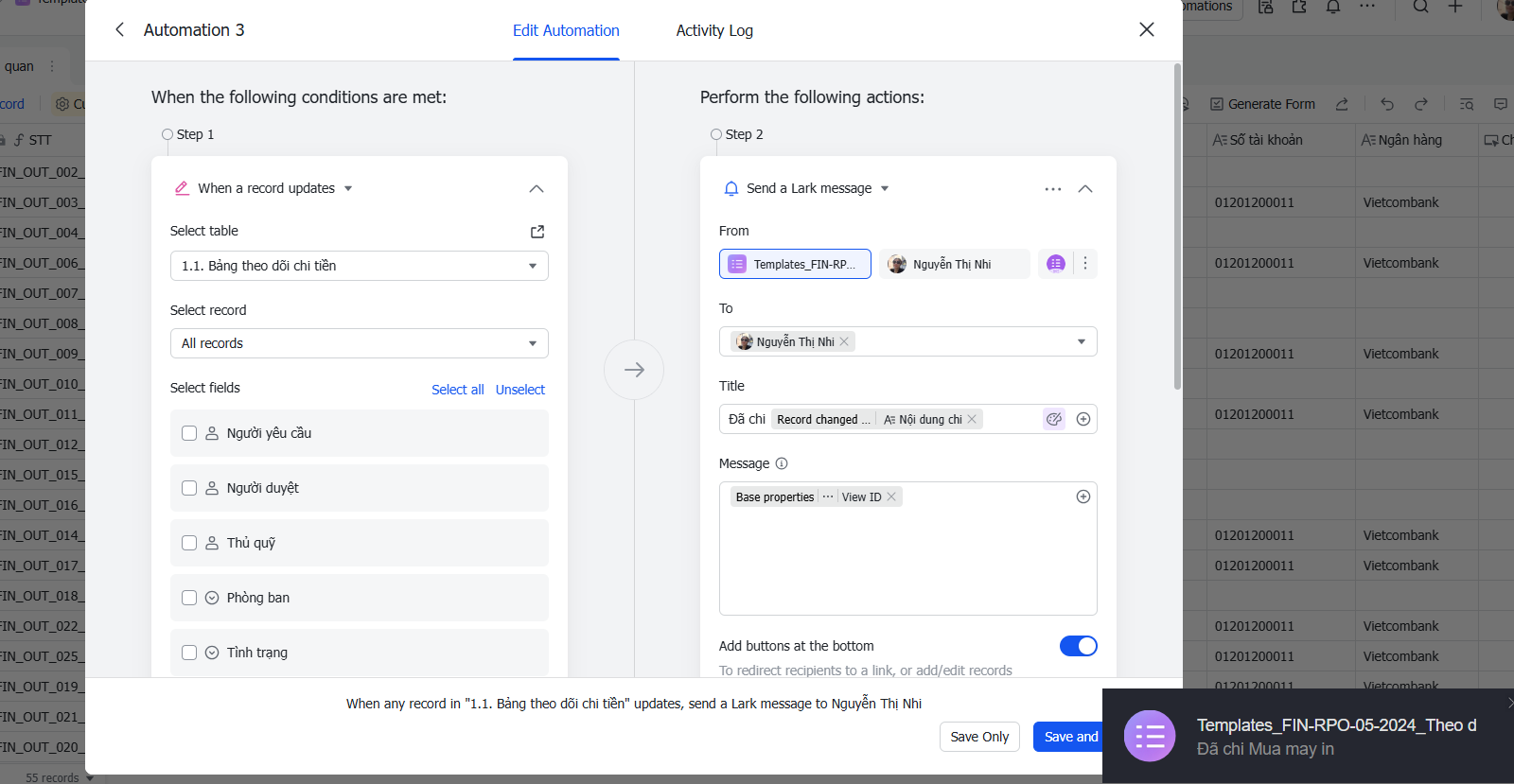Click the Ngân hàng column header
The height and width of the screenshot is (784, 1514).
(1417, 140)
